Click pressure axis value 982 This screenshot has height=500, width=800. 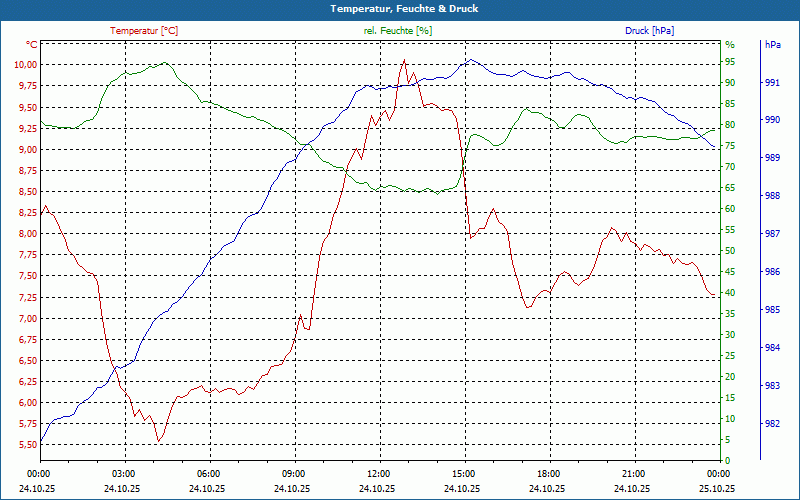(x=772, y=423)
